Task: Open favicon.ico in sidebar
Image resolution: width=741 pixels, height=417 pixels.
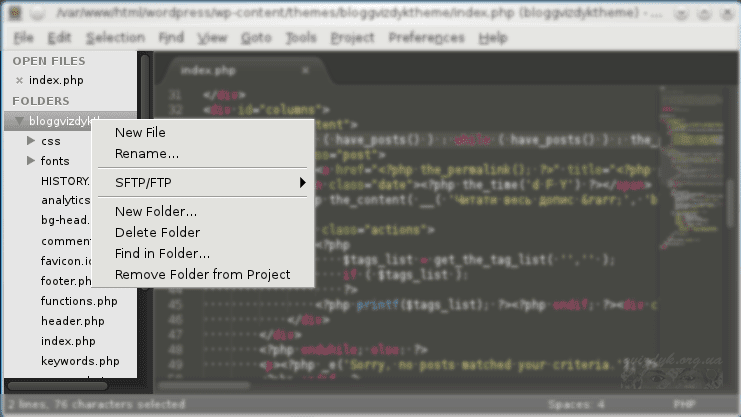Action: (66, 261)
